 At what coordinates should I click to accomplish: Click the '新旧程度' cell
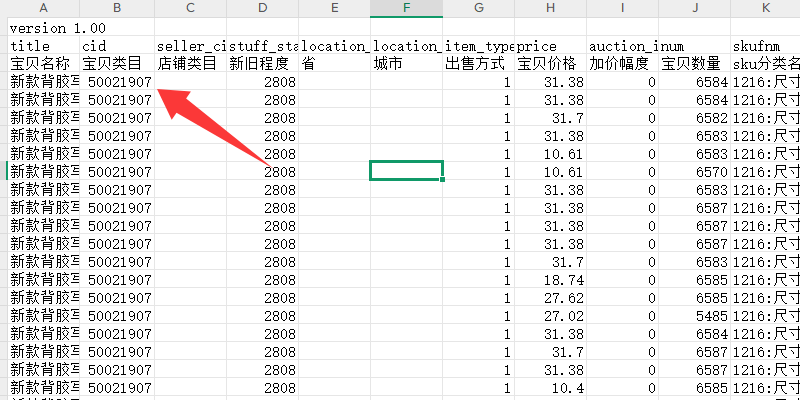tap(262, 64)
